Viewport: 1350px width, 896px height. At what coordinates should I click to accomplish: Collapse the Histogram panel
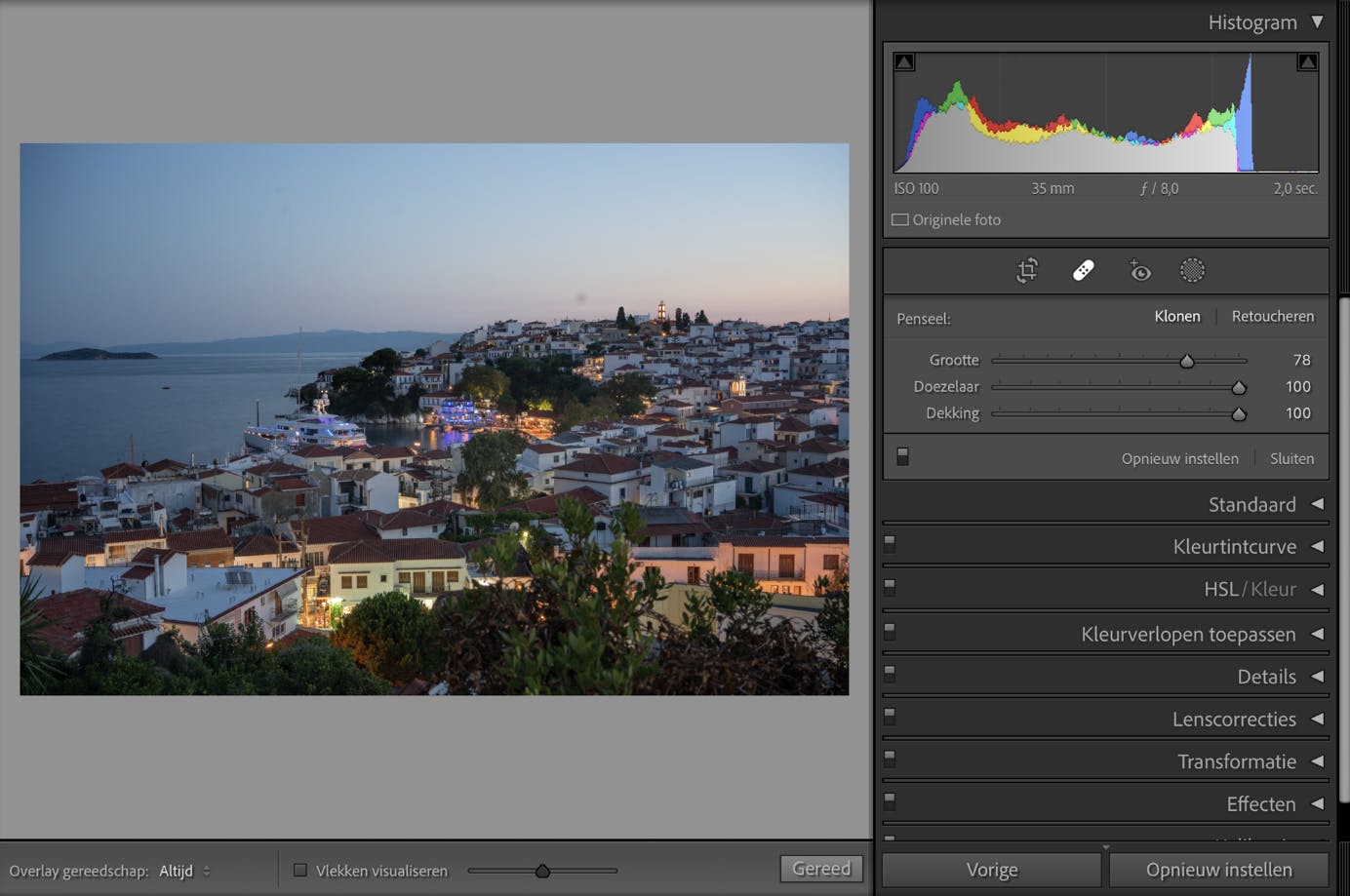coord(1317,21)
